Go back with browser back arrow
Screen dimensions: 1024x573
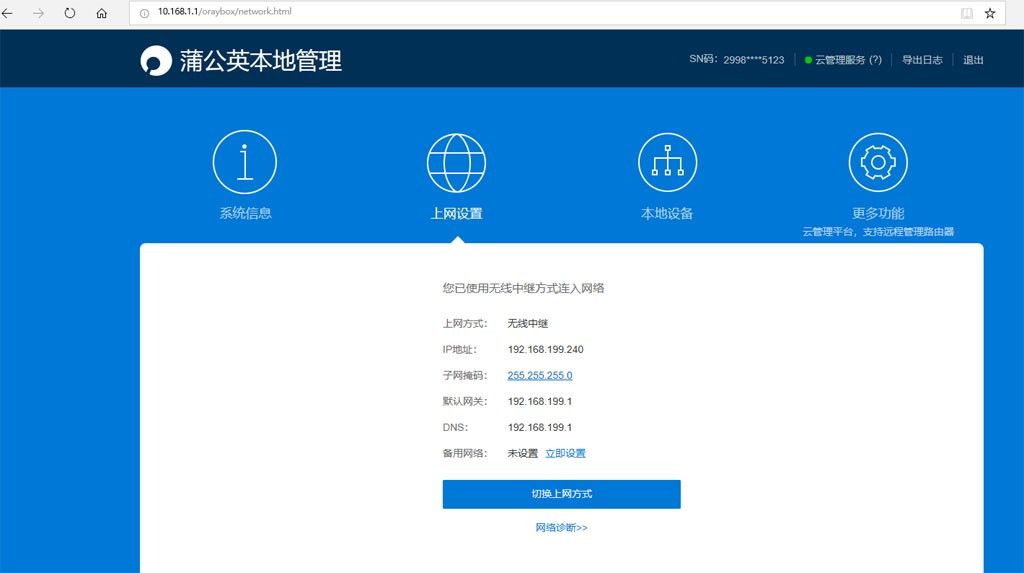pyautogui.click(x=7, y=13)
